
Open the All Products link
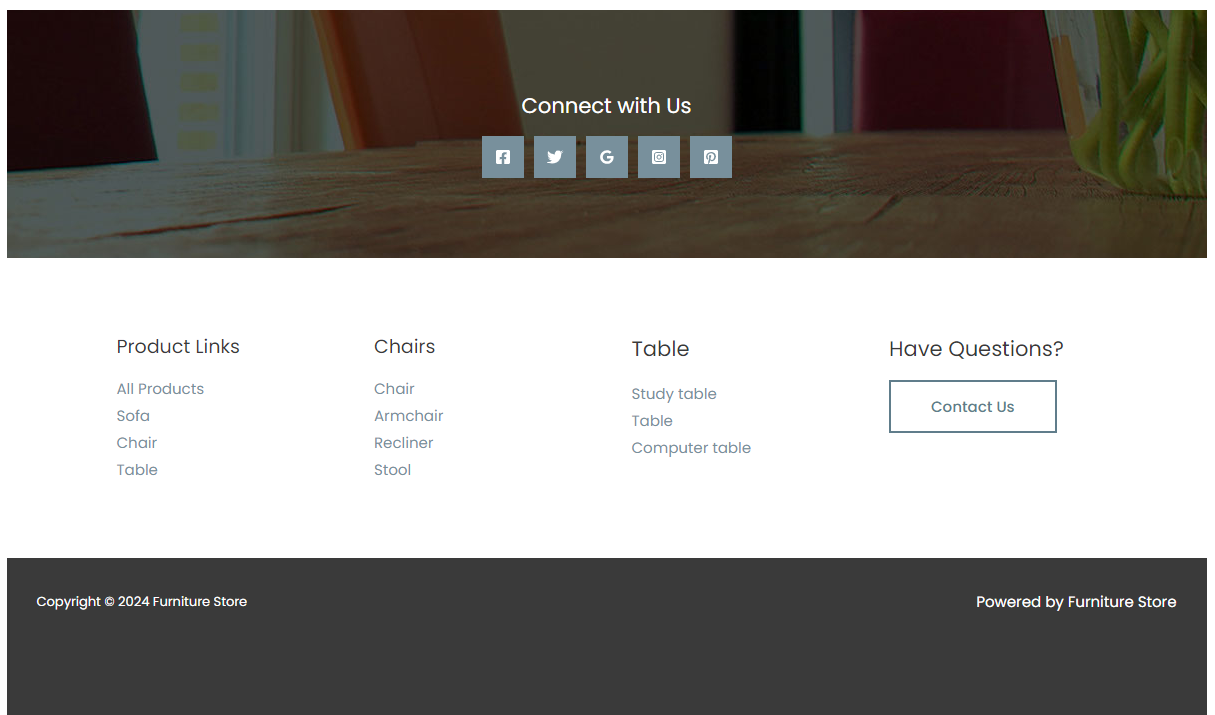(160, 389)
